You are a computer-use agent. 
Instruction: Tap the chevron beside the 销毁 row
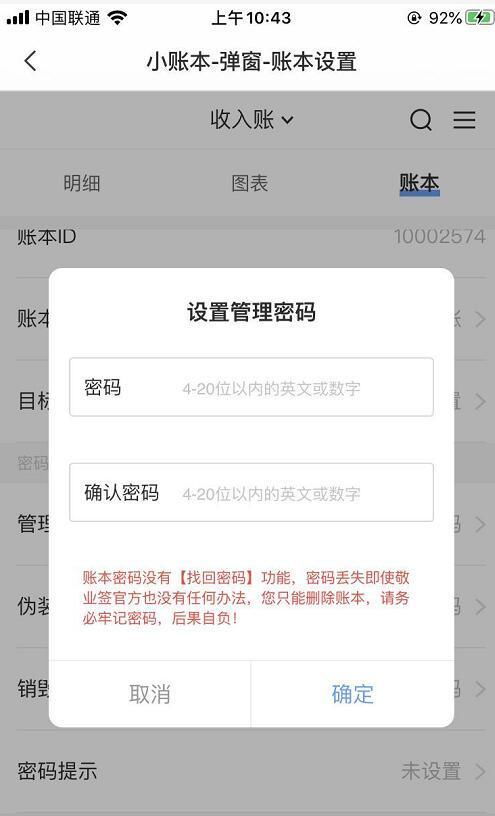pyautogui.click(x=480, y=689)
